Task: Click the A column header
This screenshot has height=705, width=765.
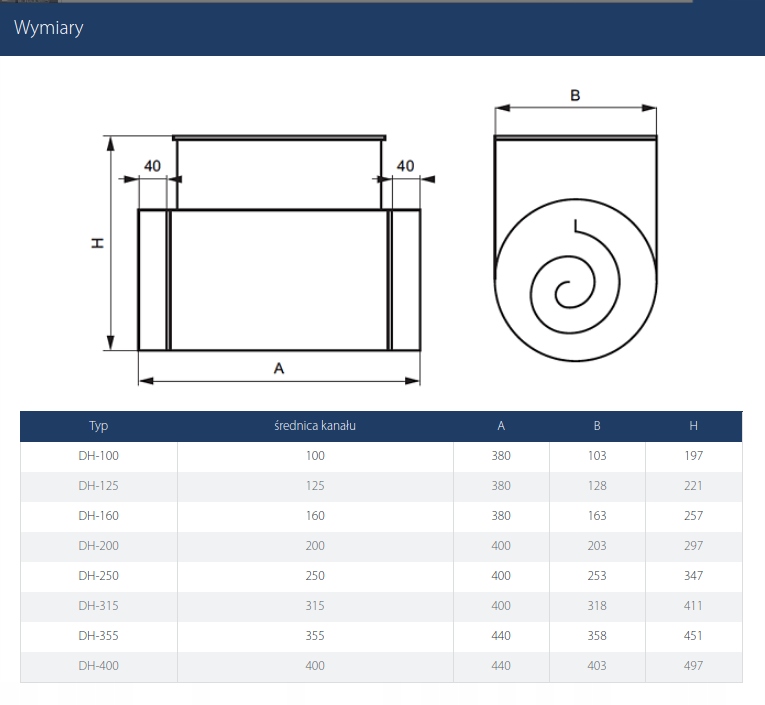Action: pos(501,426)
